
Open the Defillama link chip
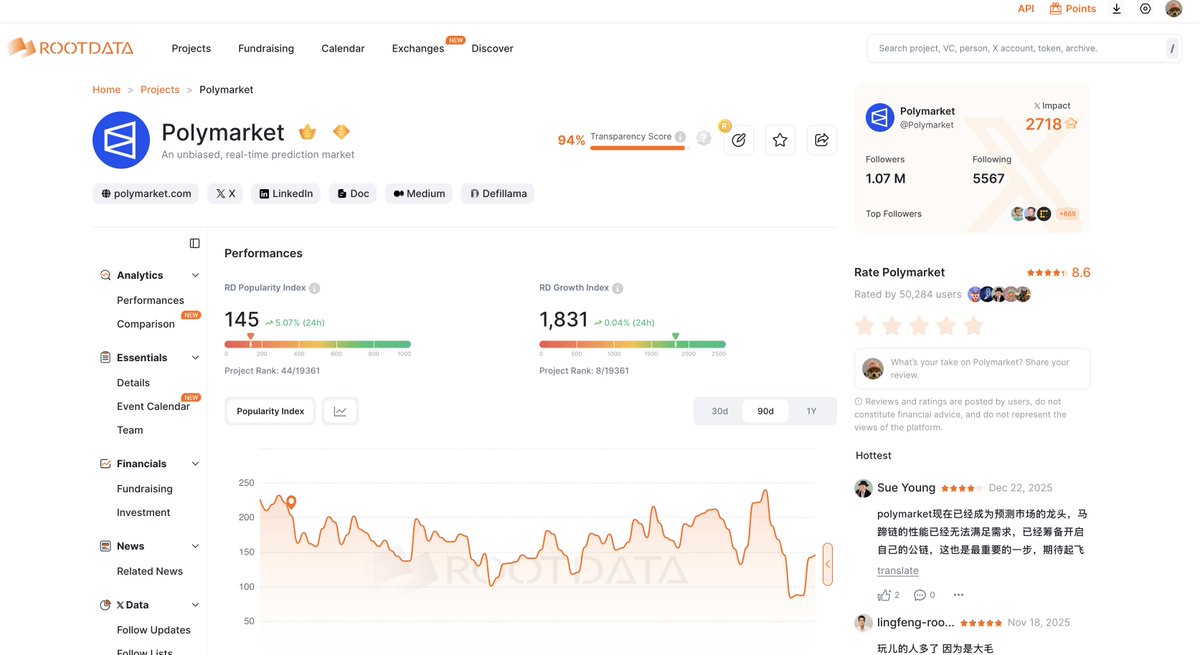[498, 194]
